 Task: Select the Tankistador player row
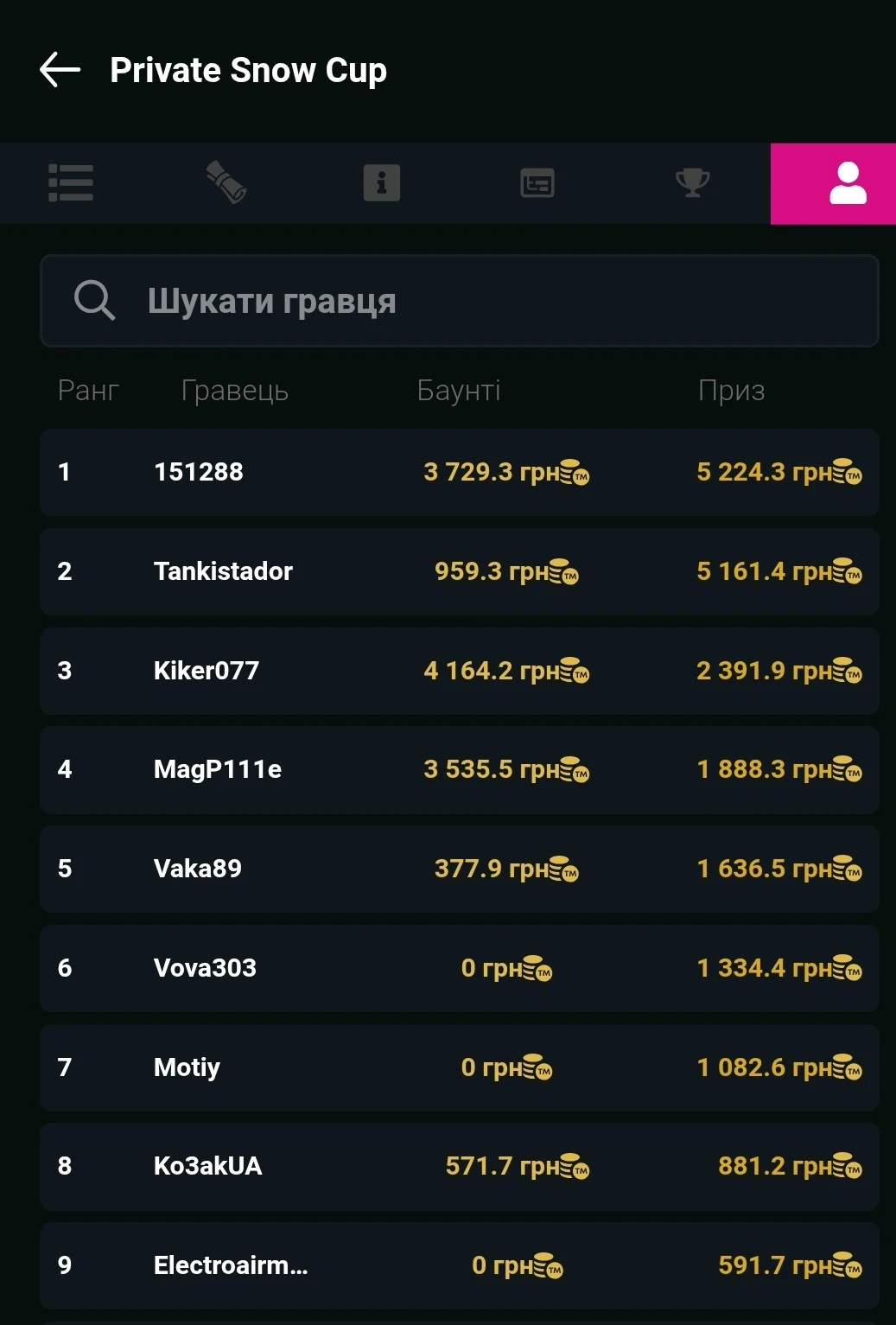[x=459, y=571]
